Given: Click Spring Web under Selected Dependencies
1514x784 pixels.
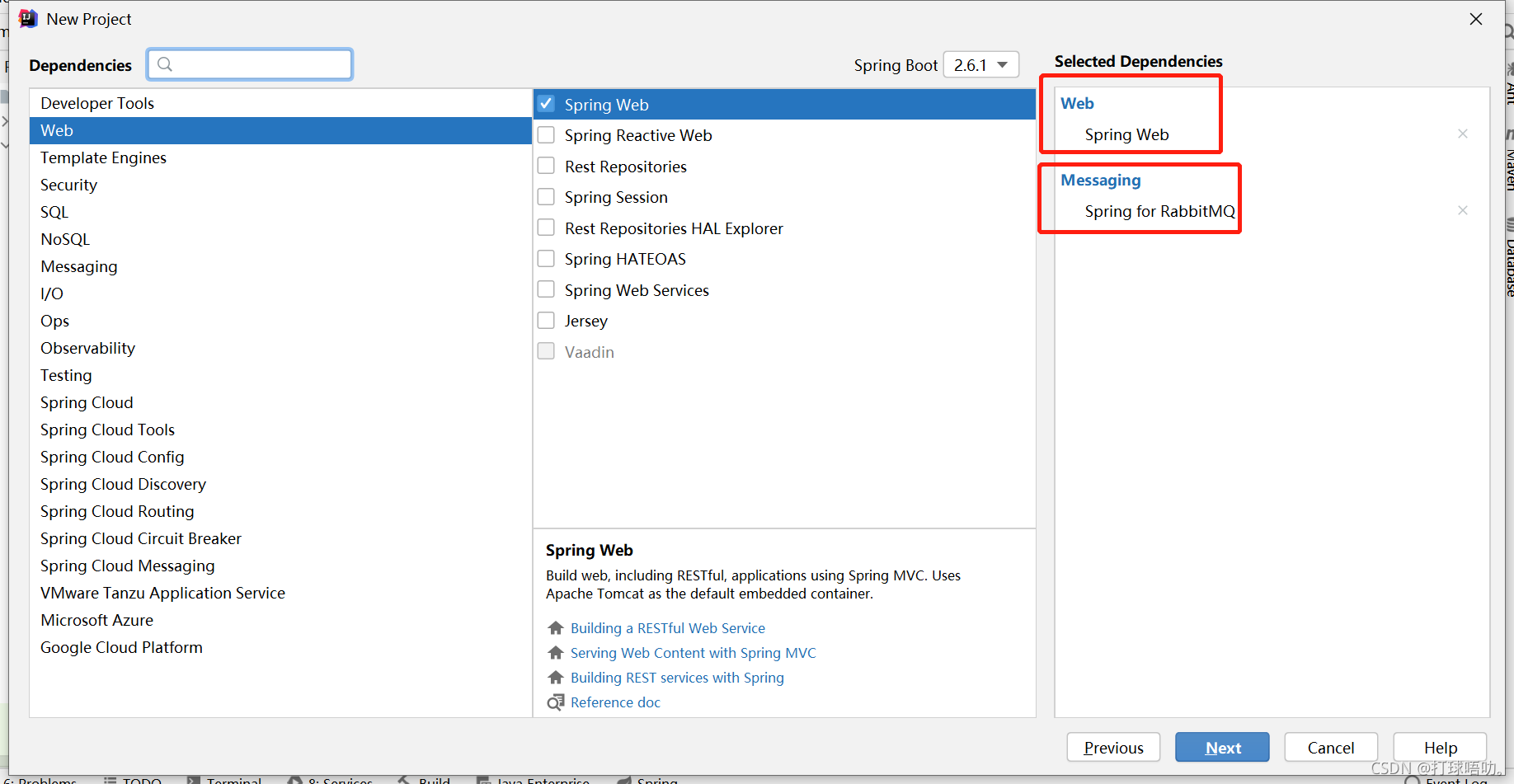Looking at the screenshot, I should pos(1126,134).
